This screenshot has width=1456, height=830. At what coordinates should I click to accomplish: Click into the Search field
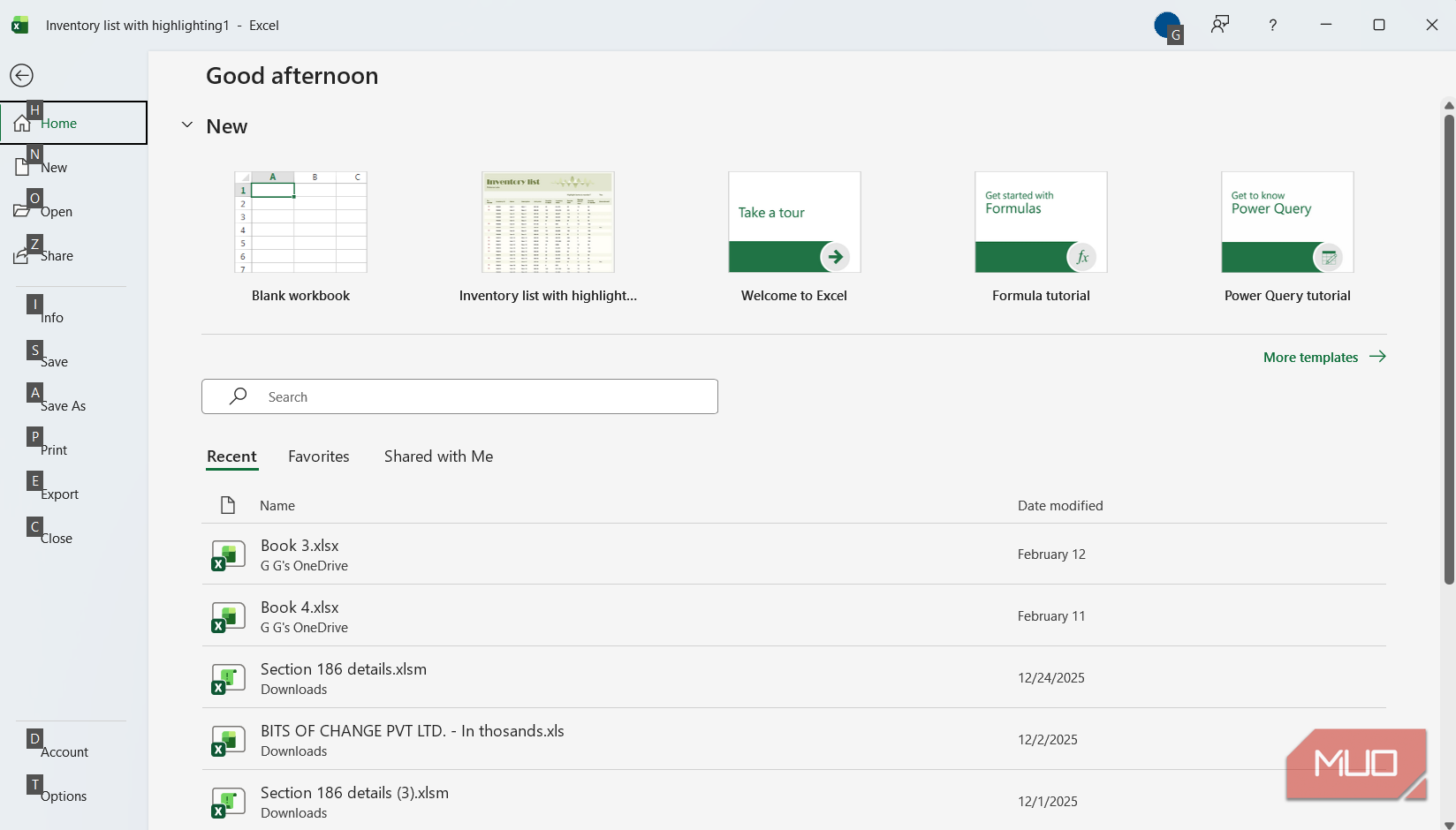(x=459, y=396)
